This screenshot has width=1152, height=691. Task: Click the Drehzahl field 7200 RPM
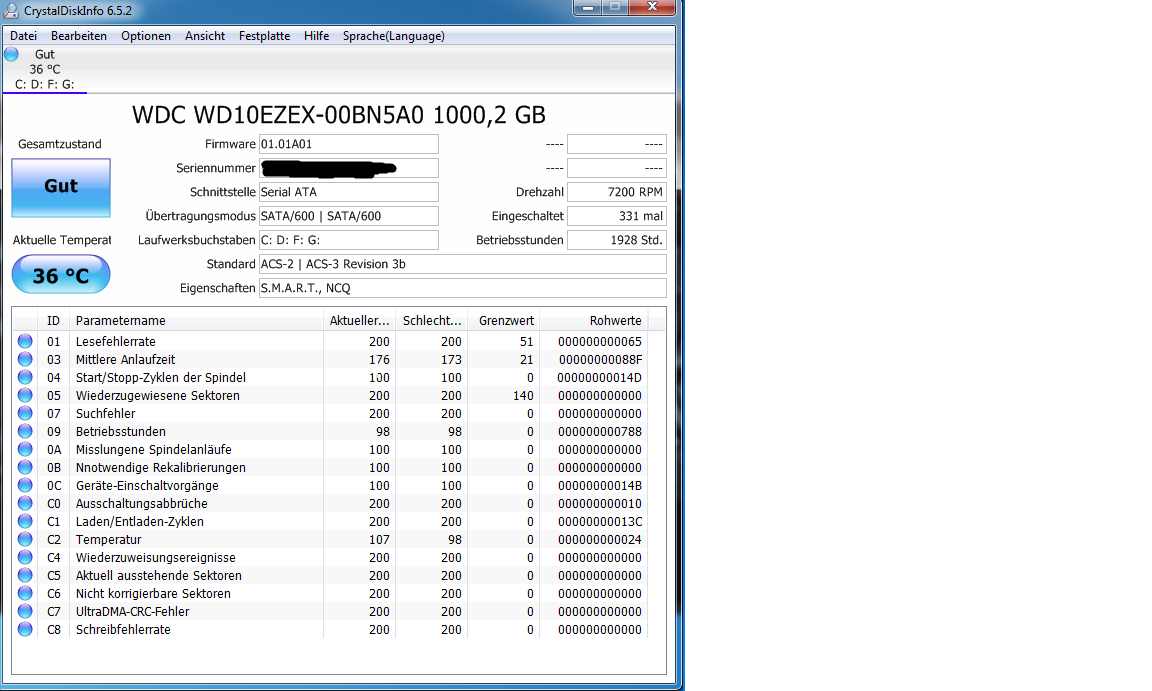click(x=617, y=192)
